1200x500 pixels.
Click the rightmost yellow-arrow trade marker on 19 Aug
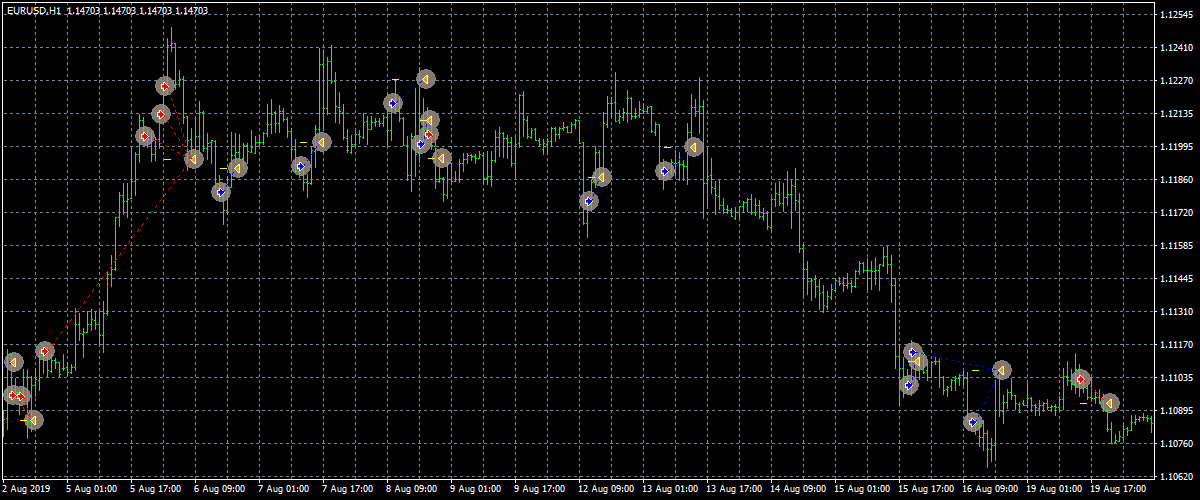[1109, 403]
